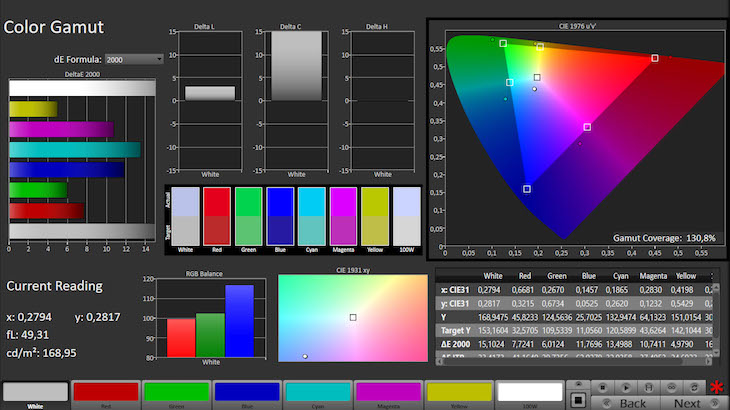Click the RGB Balance bar chart

210,320
